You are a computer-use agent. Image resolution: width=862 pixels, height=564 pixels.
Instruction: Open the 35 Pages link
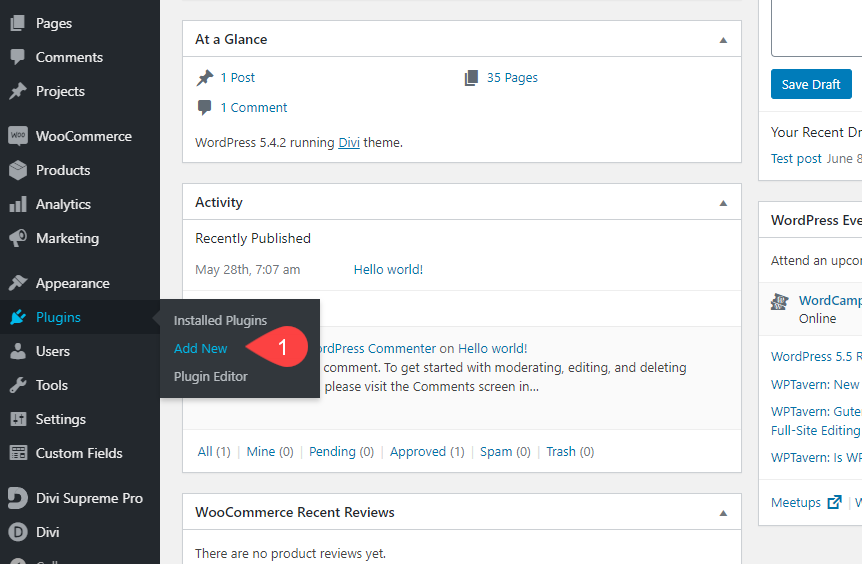[x=511, y=78]
